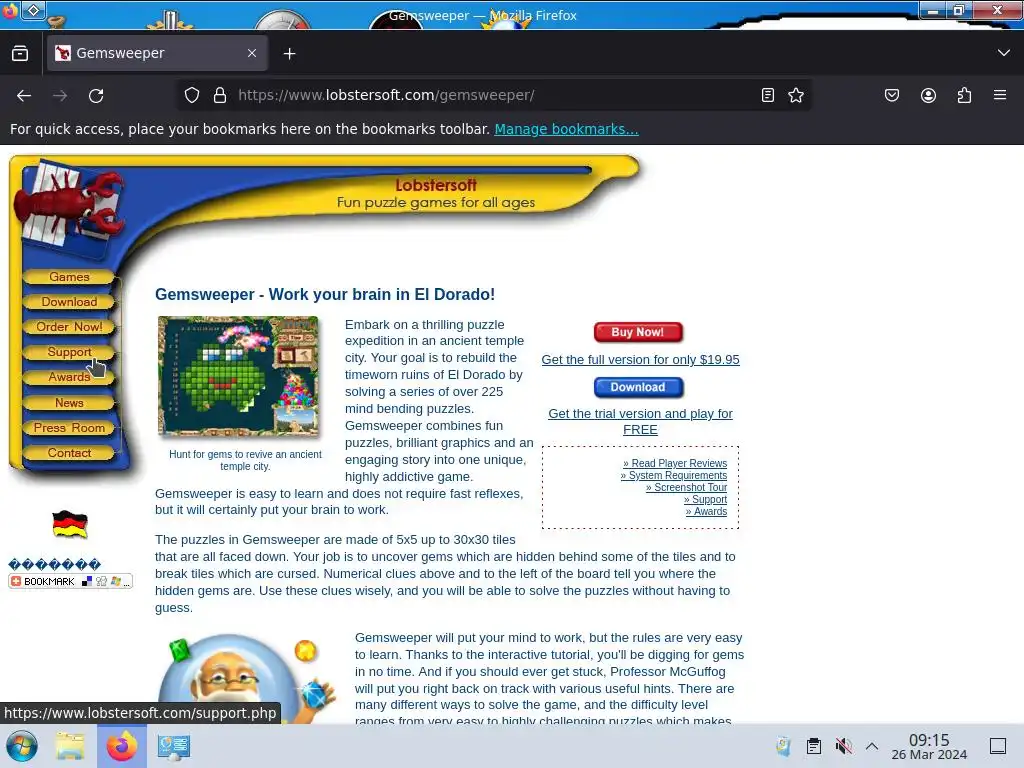
Task: Open Manage bookmarks link
Action: click(x=566, y=129)
